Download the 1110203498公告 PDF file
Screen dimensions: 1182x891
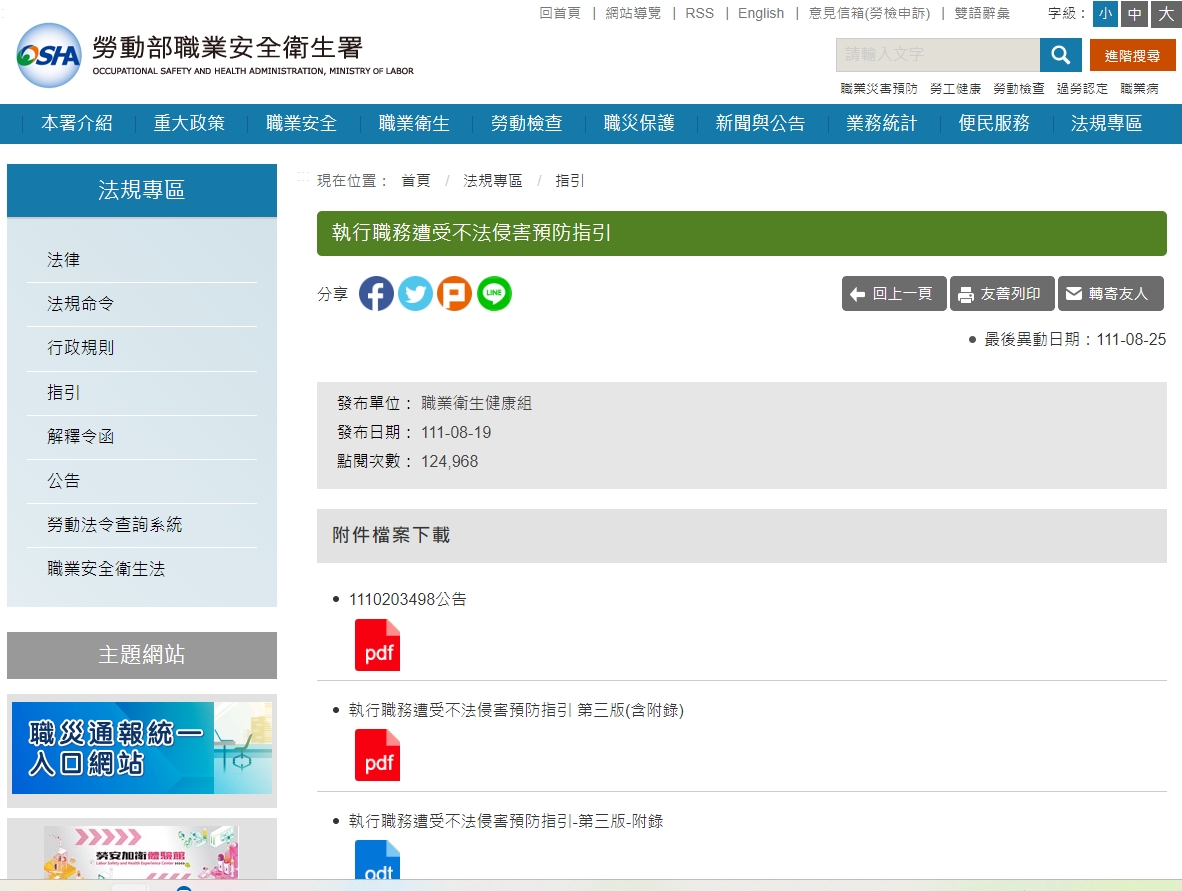coord(377,645)
